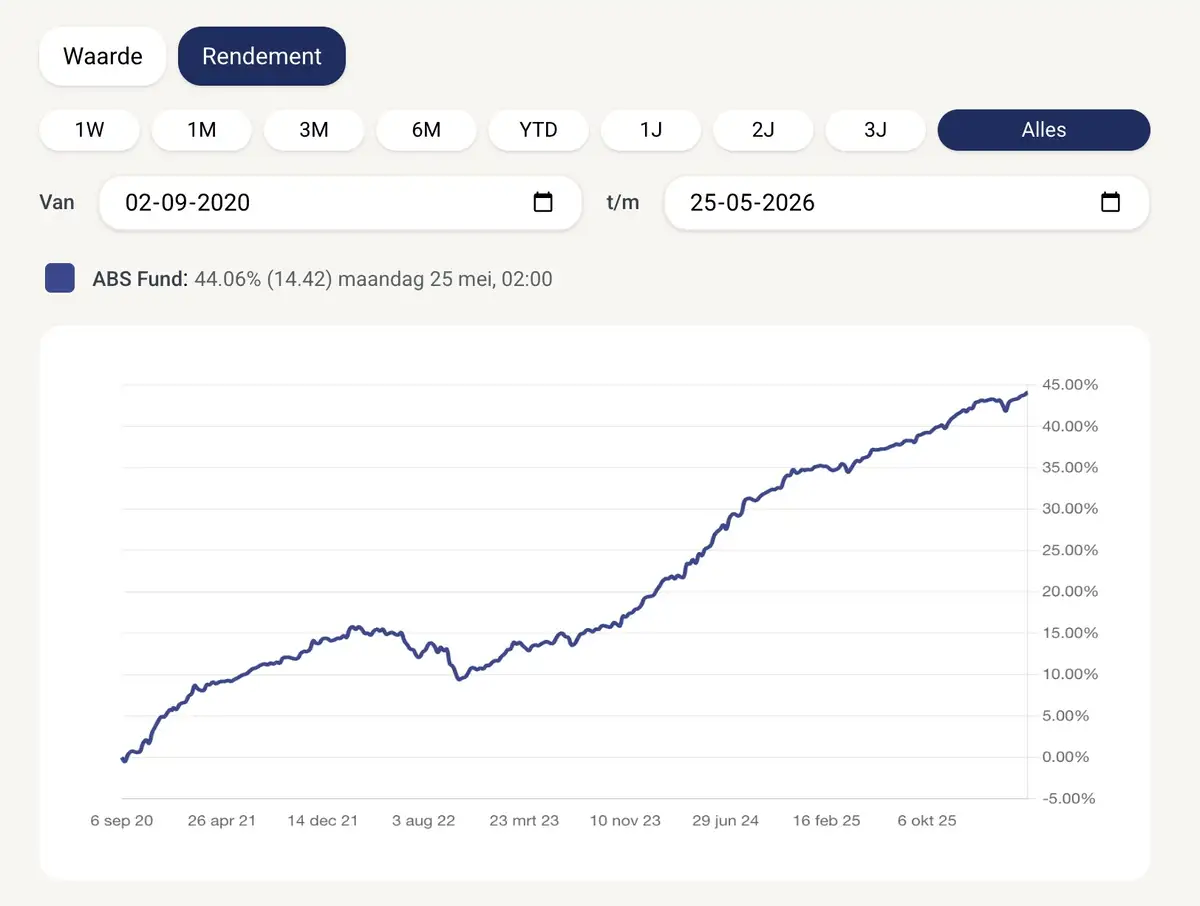The width and height of the screenshot is (1200, 906).
Task: Click the ABS Fund blue legend swatch
Action: [60, 278]
